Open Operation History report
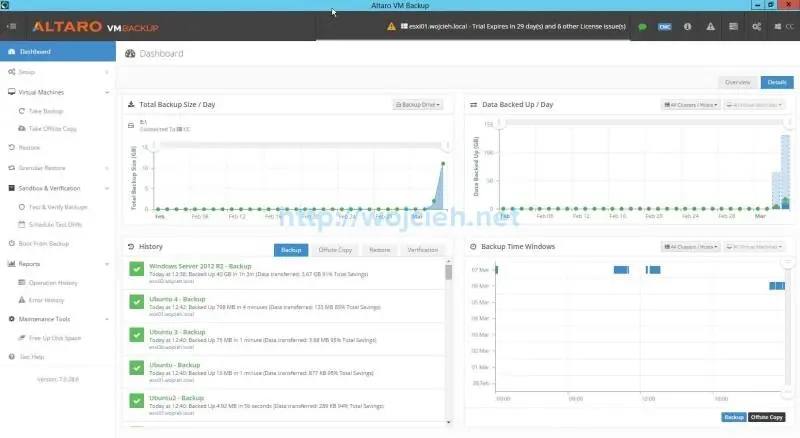 (48, 282)
